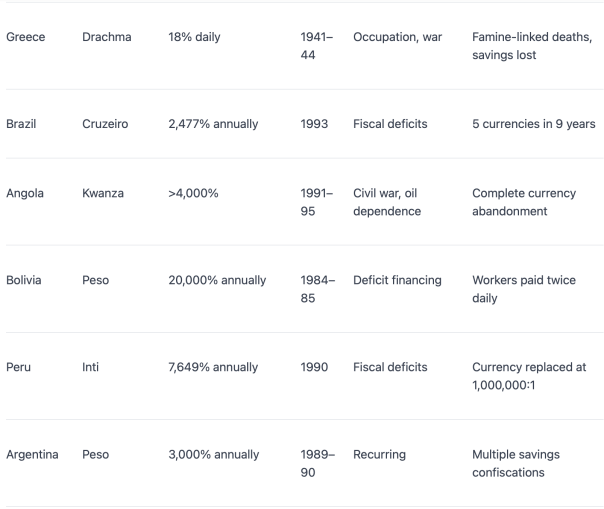This screenshot has width=604, height=509.
Task: Click the Peru country cell
Action: click(x=18, y=367)
